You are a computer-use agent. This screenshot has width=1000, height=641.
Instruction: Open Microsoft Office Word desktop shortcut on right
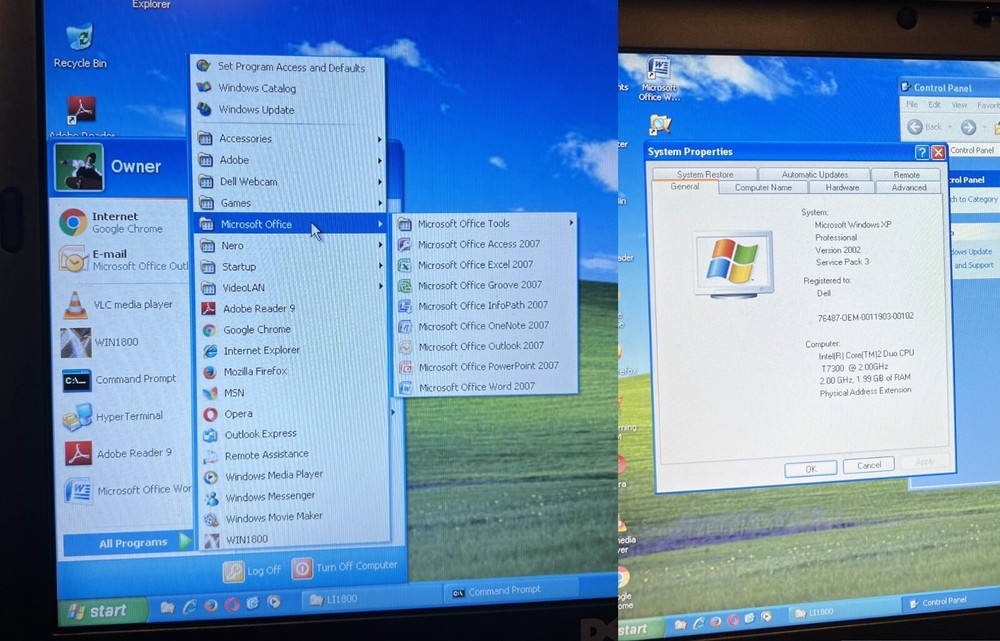[x=659, y=78]
